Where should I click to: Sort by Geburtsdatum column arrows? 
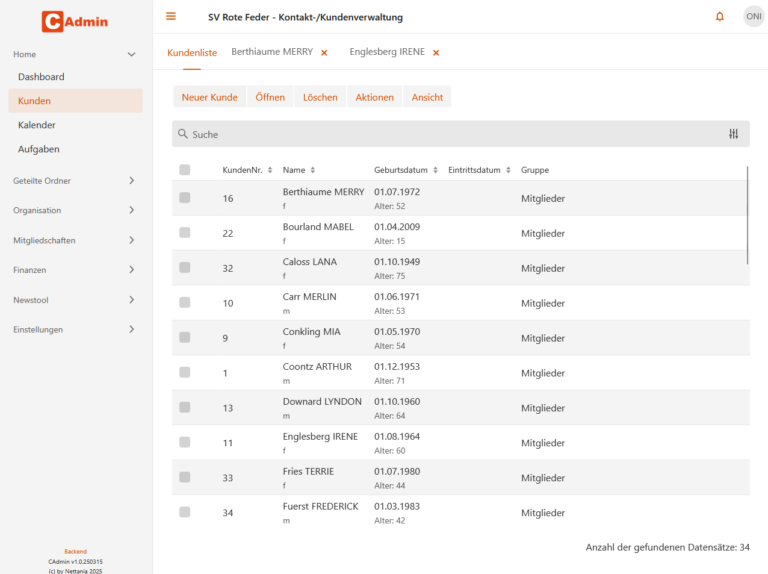click(x=435, y=170)
